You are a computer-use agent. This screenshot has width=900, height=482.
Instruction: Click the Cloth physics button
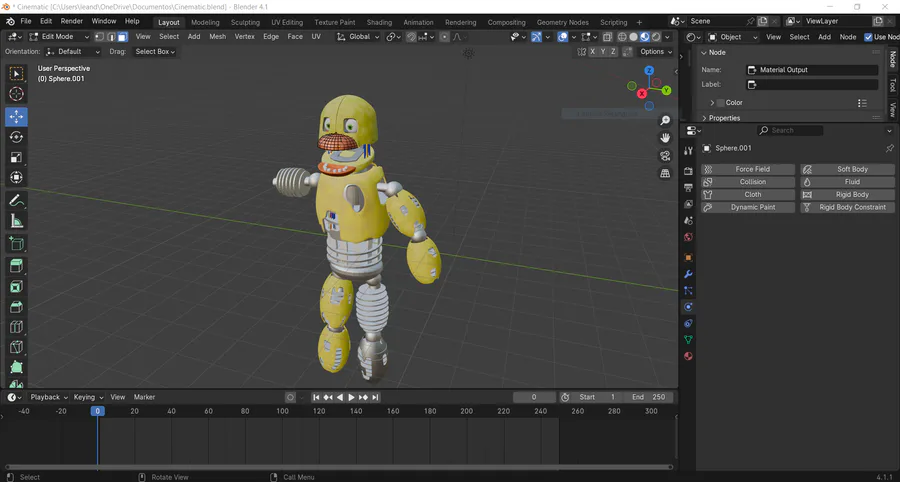pyautogui.click(x=748, y=195)
